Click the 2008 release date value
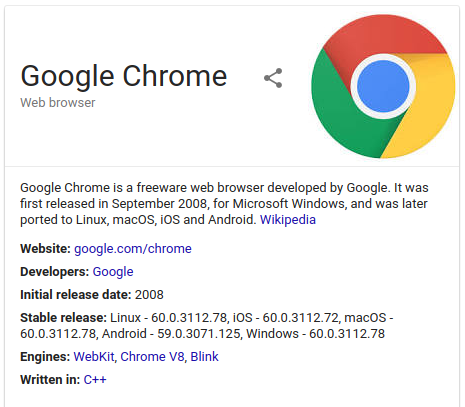 pos(149,295)
